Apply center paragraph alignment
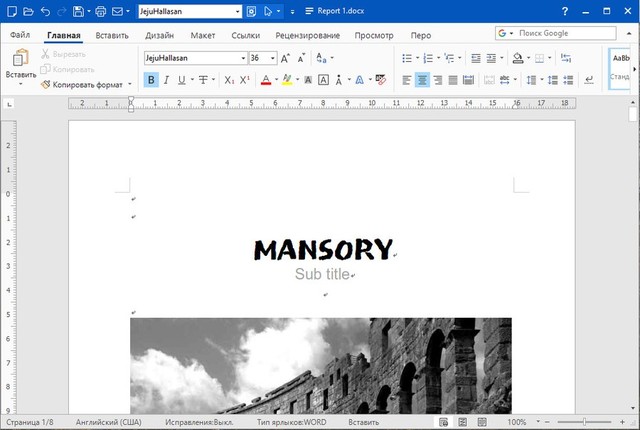Viewport: 640px width, 430px height. (423, 79)
